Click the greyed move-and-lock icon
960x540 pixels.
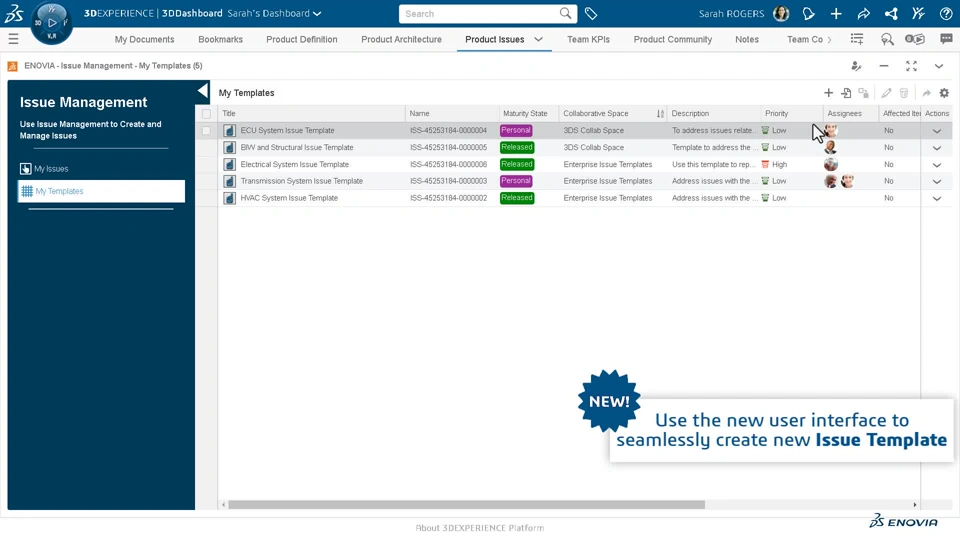coord(863,93)
